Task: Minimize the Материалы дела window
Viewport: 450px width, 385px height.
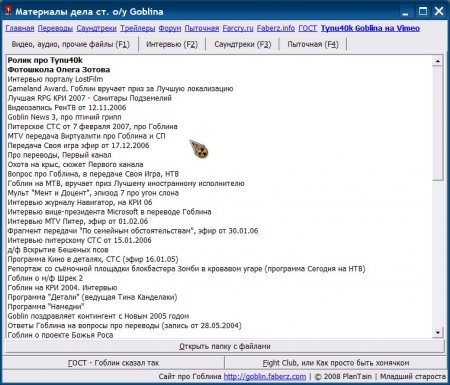Action: [405, 12]
